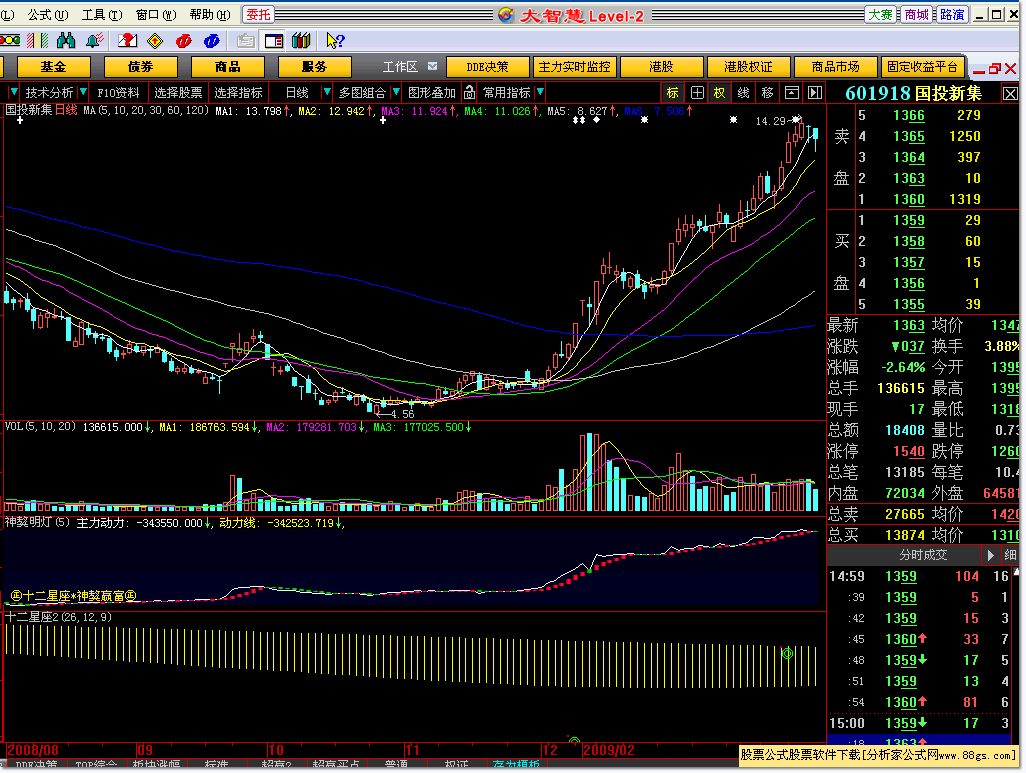Toggle the 权 rights-adjust button
1026x773 pixels.
(x=720, y=92)
